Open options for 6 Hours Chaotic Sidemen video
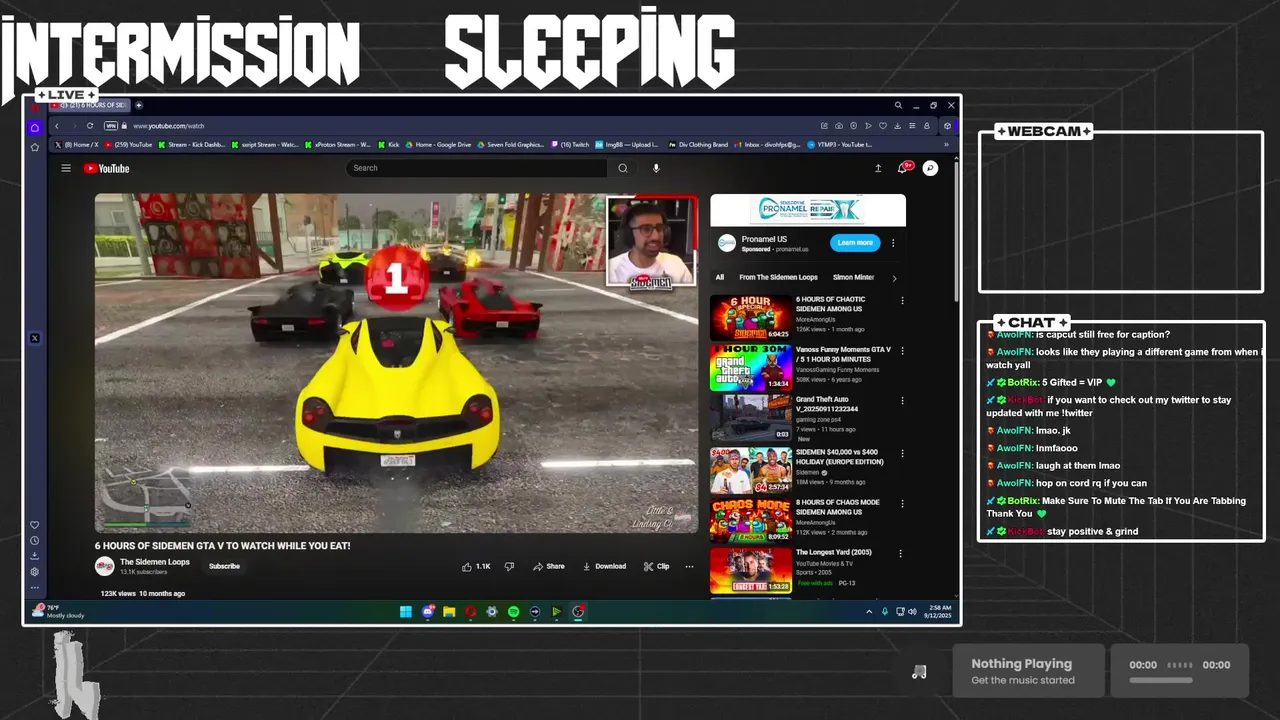 pyautogui.click(x=902, y=301)
